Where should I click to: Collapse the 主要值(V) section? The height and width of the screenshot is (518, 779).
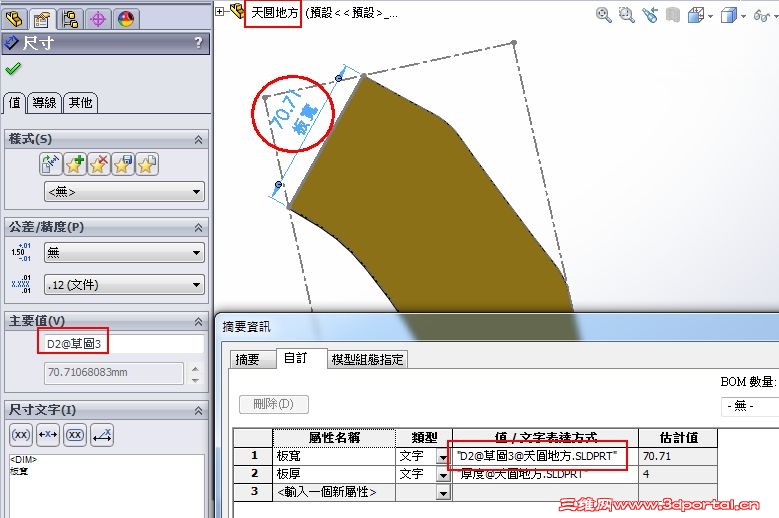(198, 321)
